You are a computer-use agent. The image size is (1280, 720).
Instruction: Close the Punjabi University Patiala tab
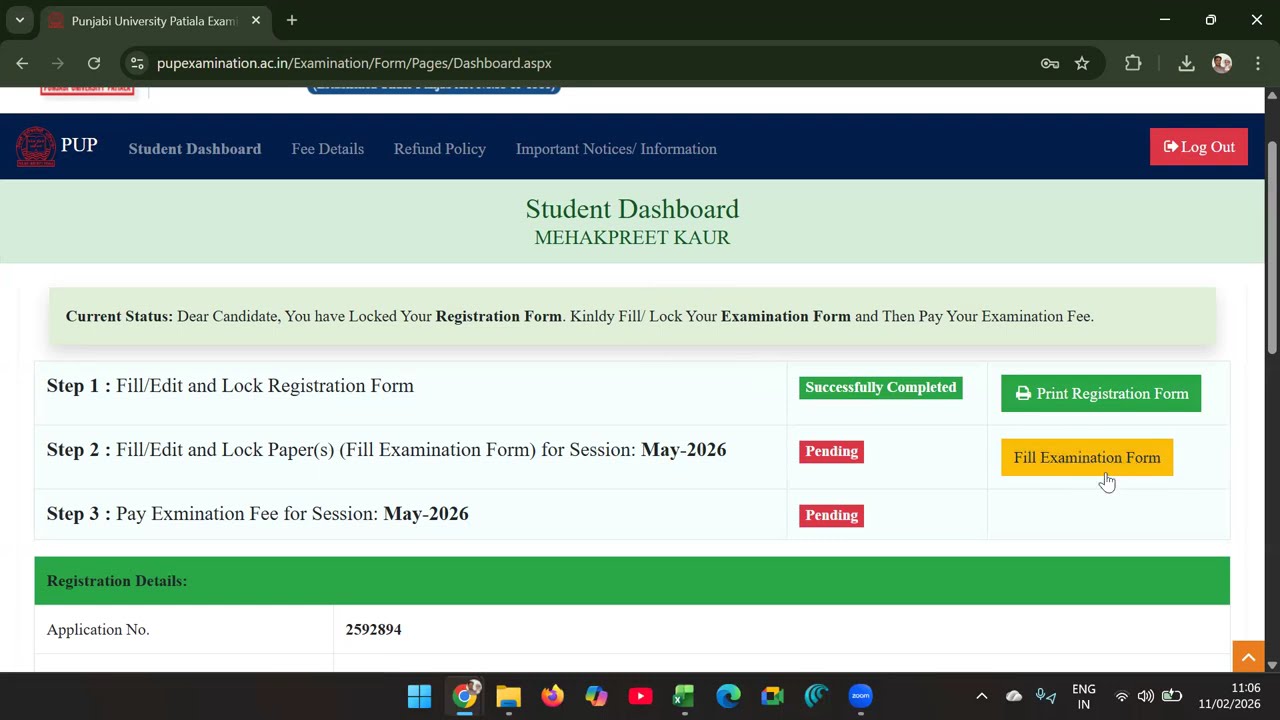(x=256, y=20)
